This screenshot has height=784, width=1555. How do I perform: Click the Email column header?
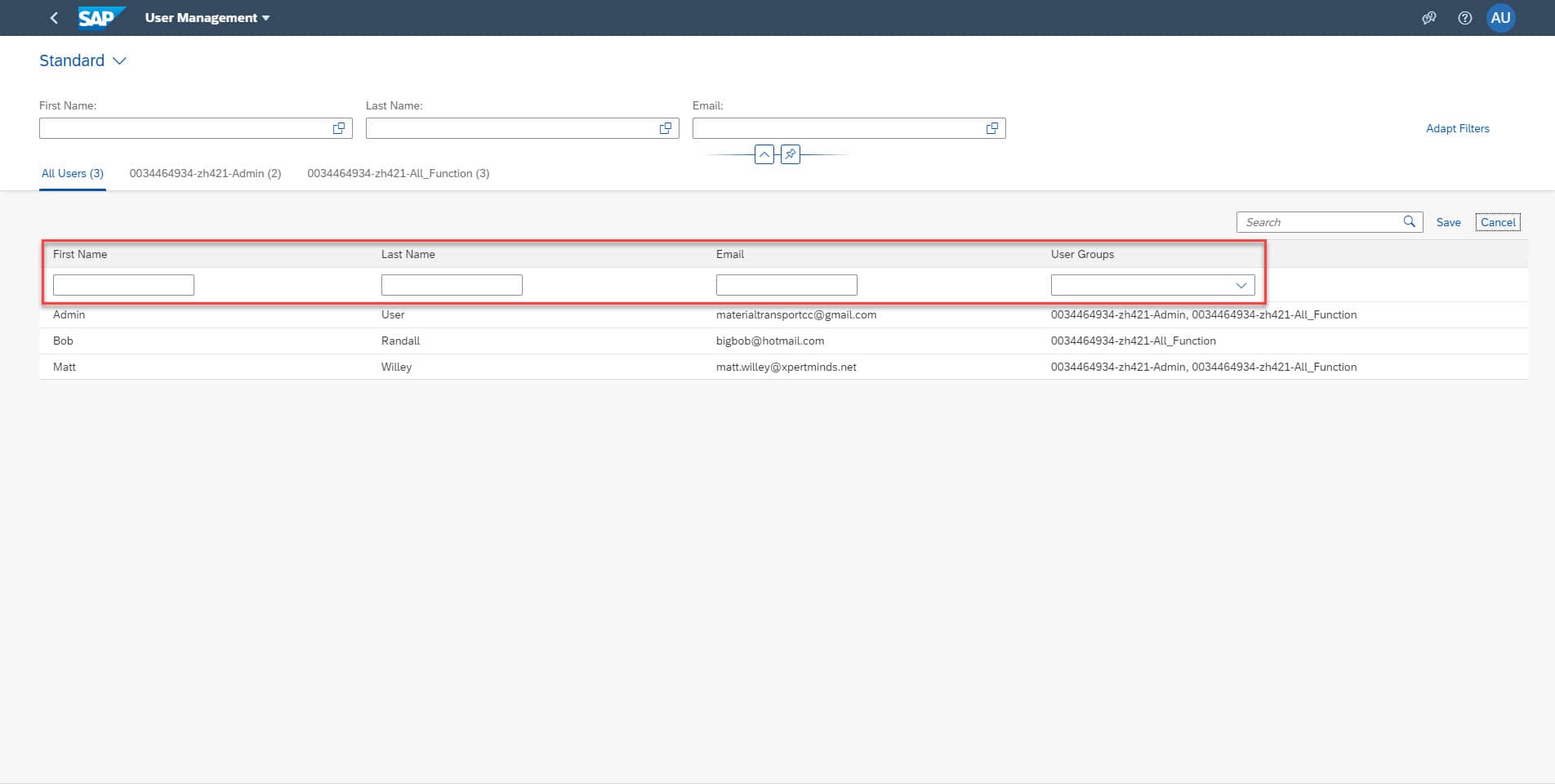pos(730,254)
